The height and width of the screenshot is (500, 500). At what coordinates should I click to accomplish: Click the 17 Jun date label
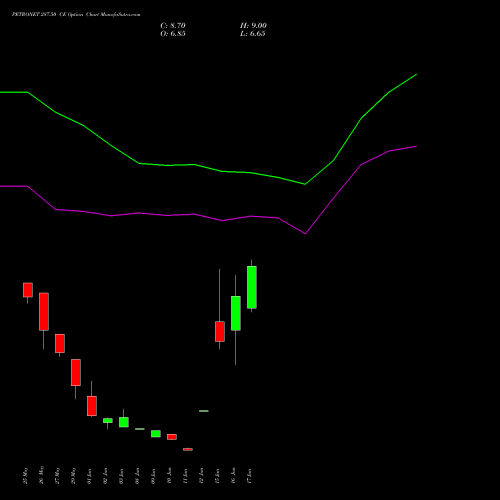[x=250, y=476]
